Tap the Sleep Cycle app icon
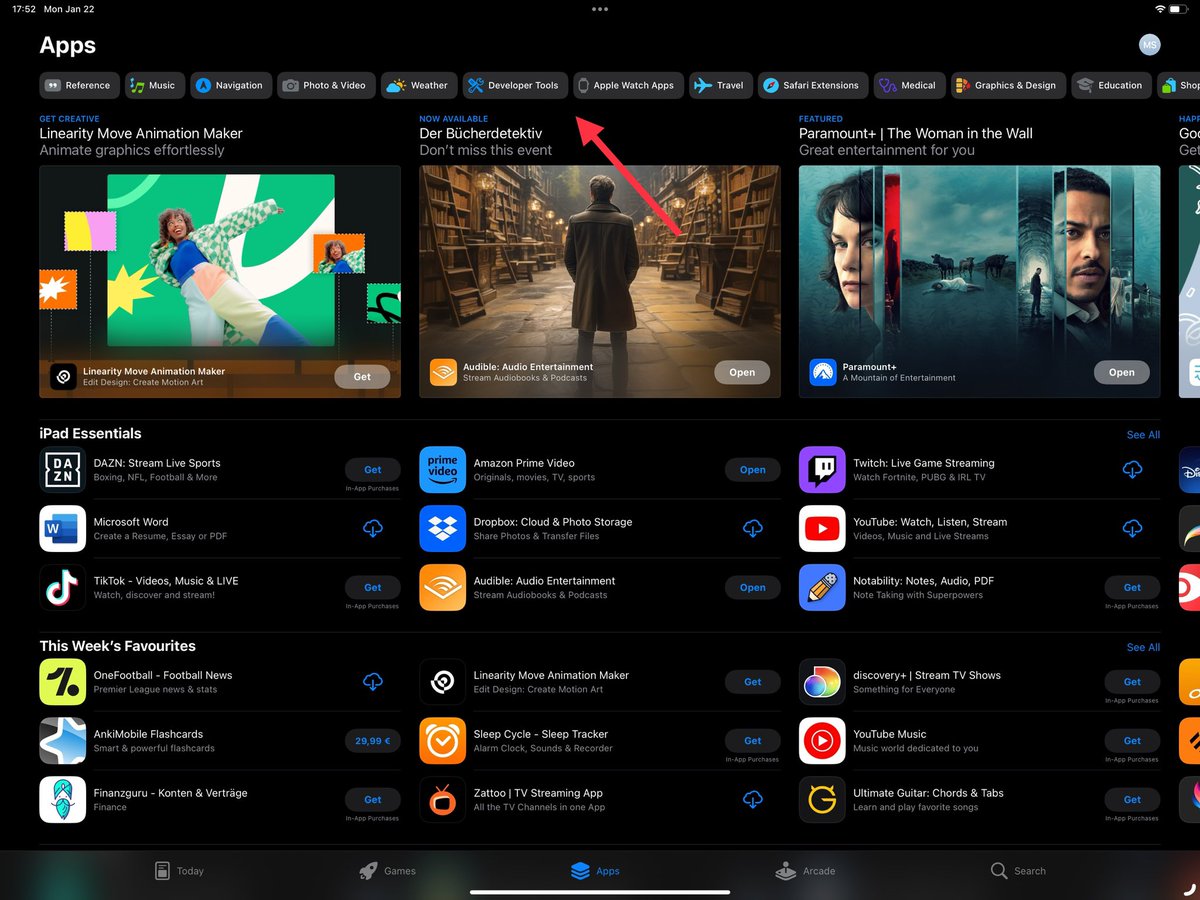This screenshot has width=1200, height=900. point(443,741)
